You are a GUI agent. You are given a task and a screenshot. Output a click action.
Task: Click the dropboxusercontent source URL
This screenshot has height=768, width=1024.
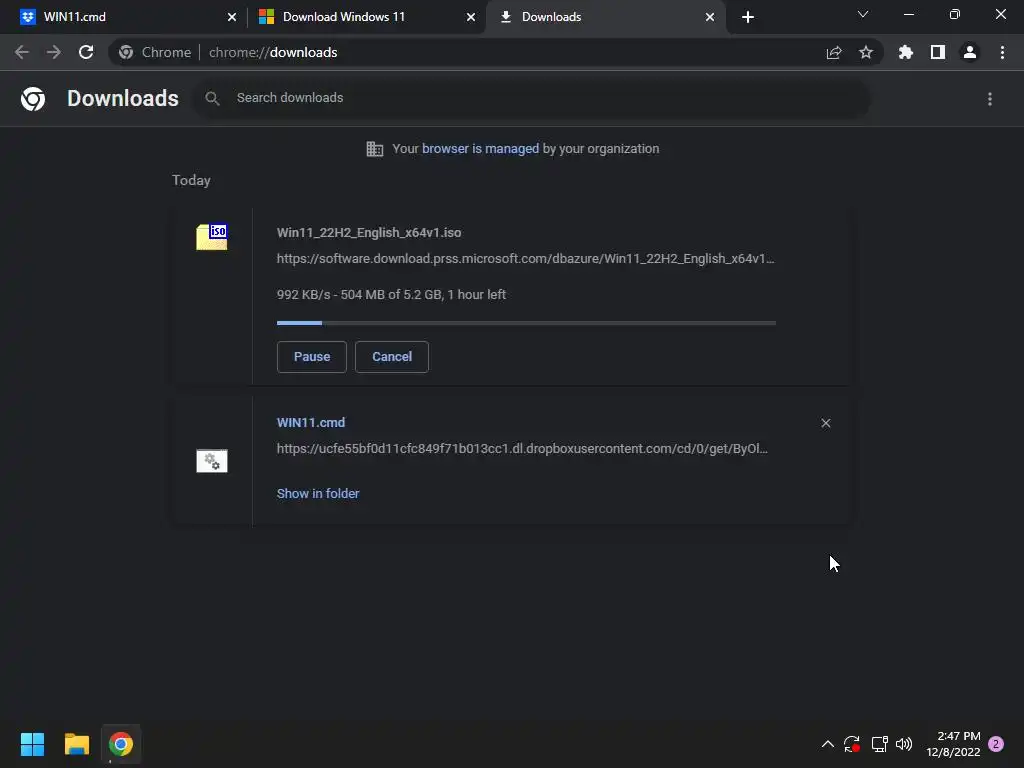point(522,449)
